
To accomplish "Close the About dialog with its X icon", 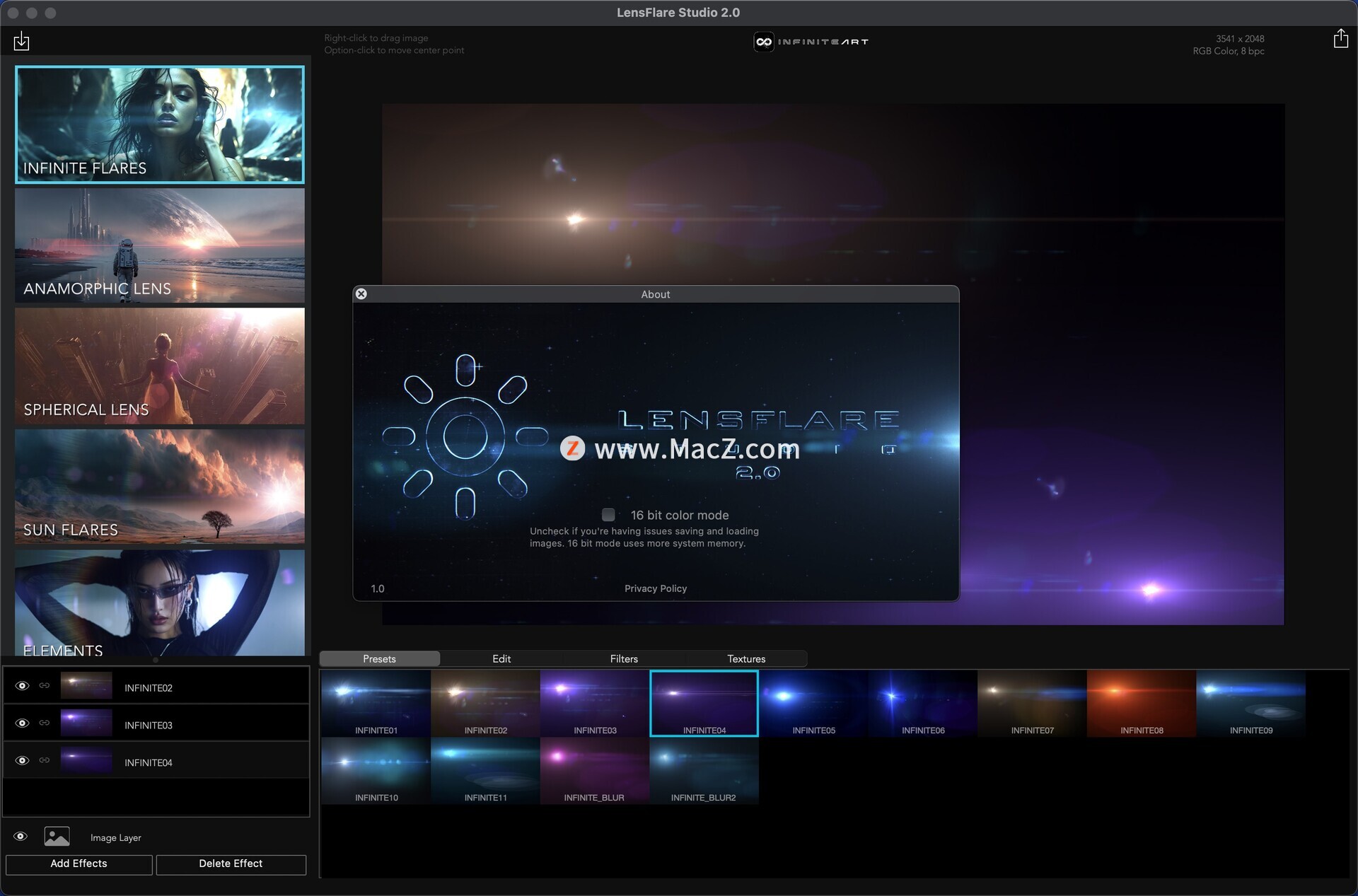I will [x=361, y=293].
